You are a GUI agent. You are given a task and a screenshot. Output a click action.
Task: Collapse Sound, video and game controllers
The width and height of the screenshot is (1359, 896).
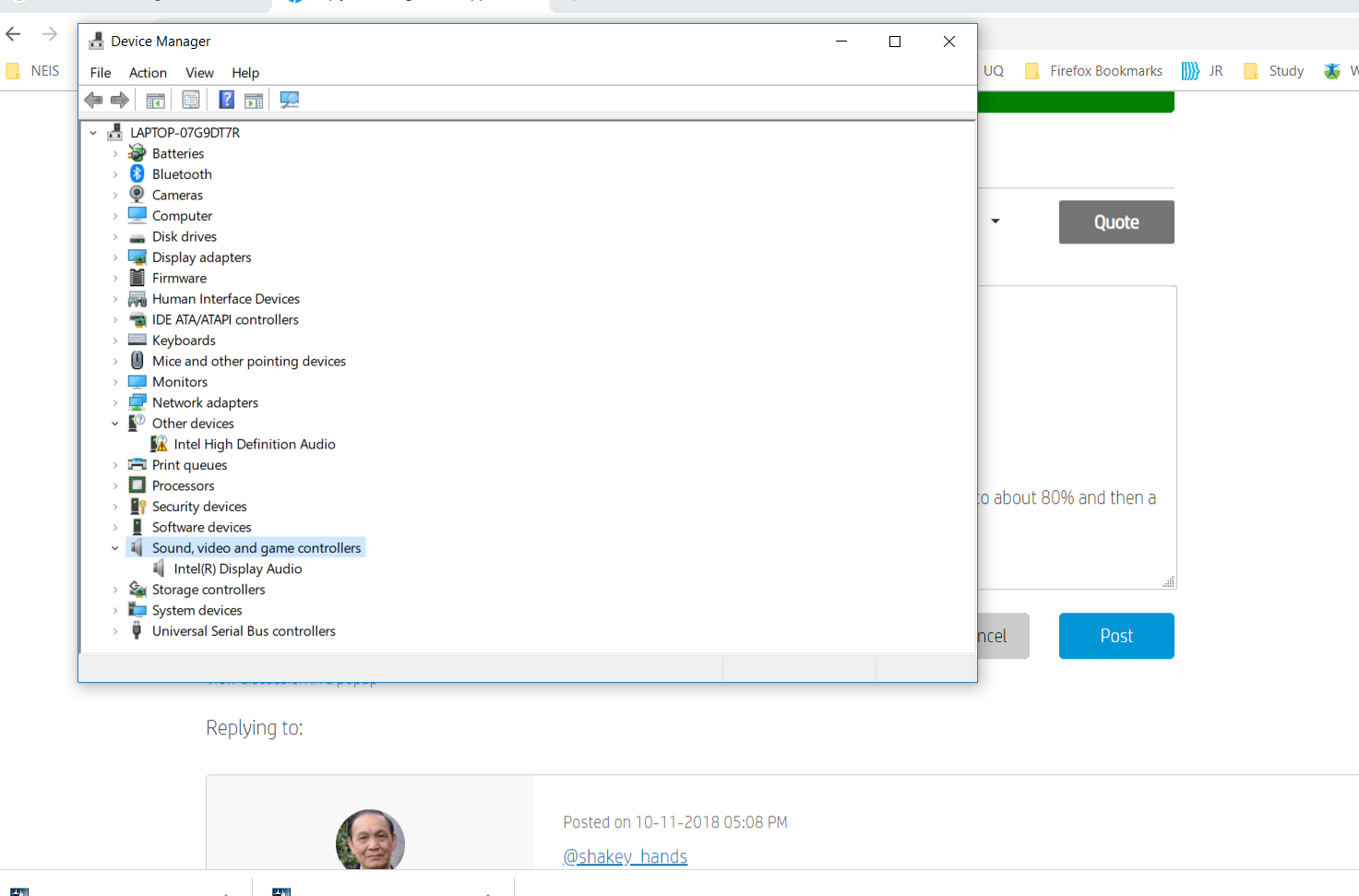click(115, 548)
